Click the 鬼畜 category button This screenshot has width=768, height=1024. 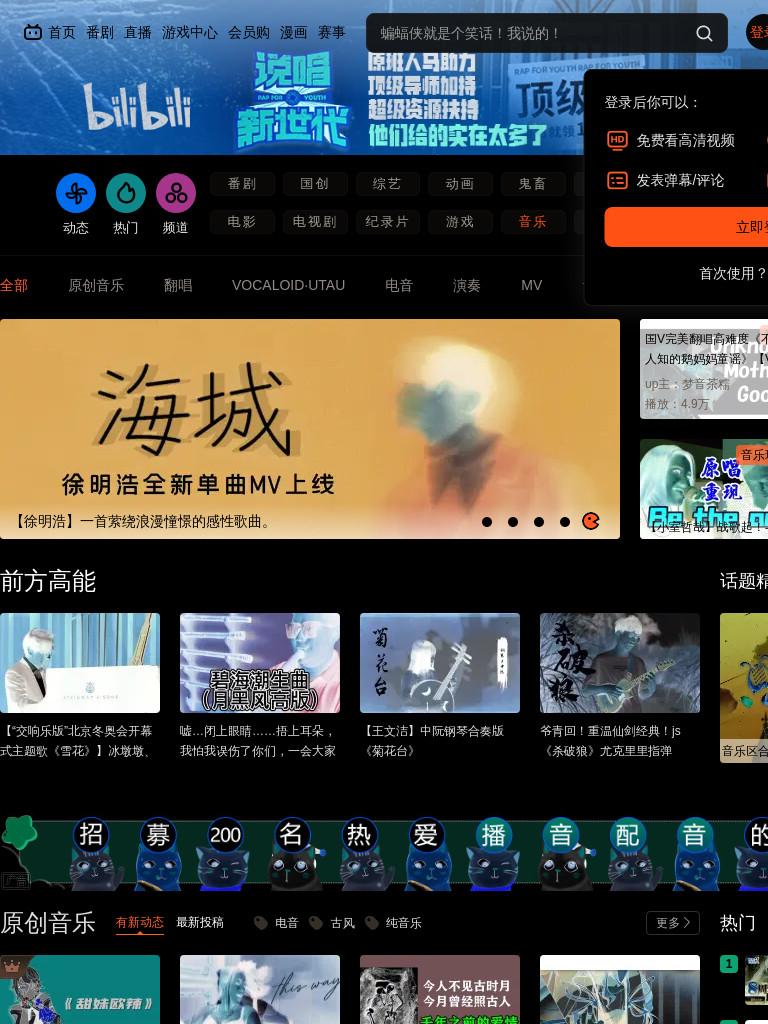click(x=533, y=184)
